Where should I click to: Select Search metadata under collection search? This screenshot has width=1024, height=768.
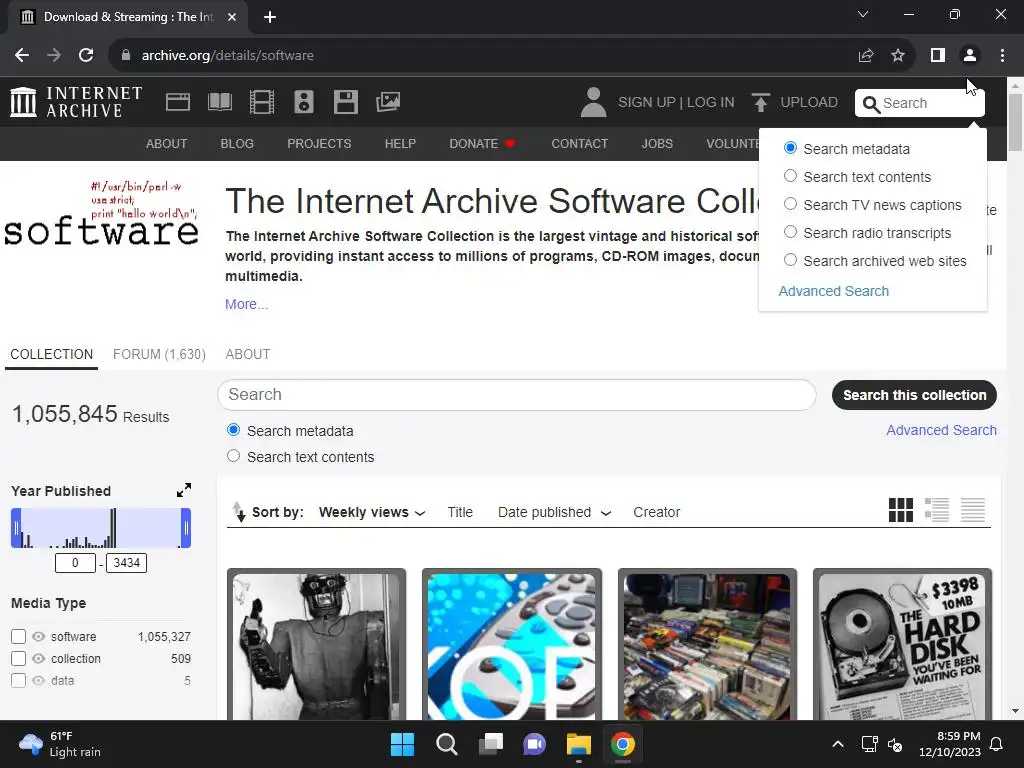[233, 430]
